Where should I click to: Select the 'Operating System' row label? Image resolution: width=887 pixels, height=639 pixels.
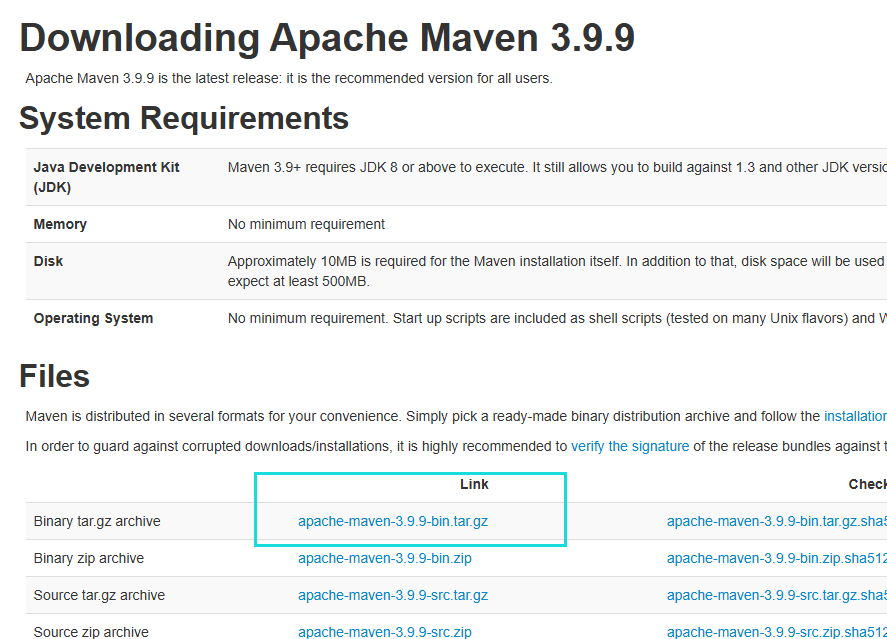click(93, 318)
